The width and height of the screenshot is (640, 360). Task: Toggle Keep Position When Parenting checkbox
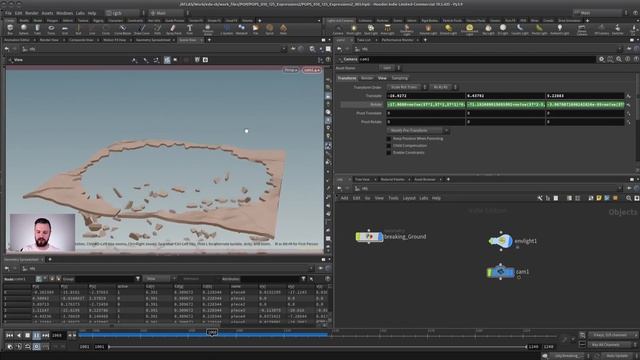tap(389, 139)
